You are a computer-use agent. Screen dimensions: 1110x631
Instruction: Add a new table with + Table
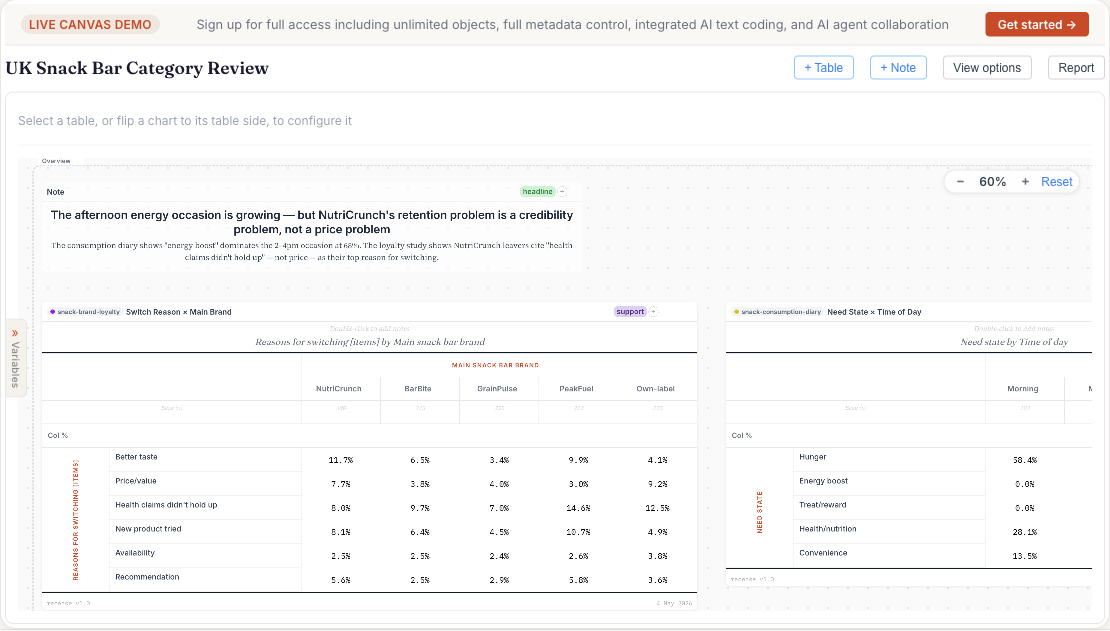823,68
